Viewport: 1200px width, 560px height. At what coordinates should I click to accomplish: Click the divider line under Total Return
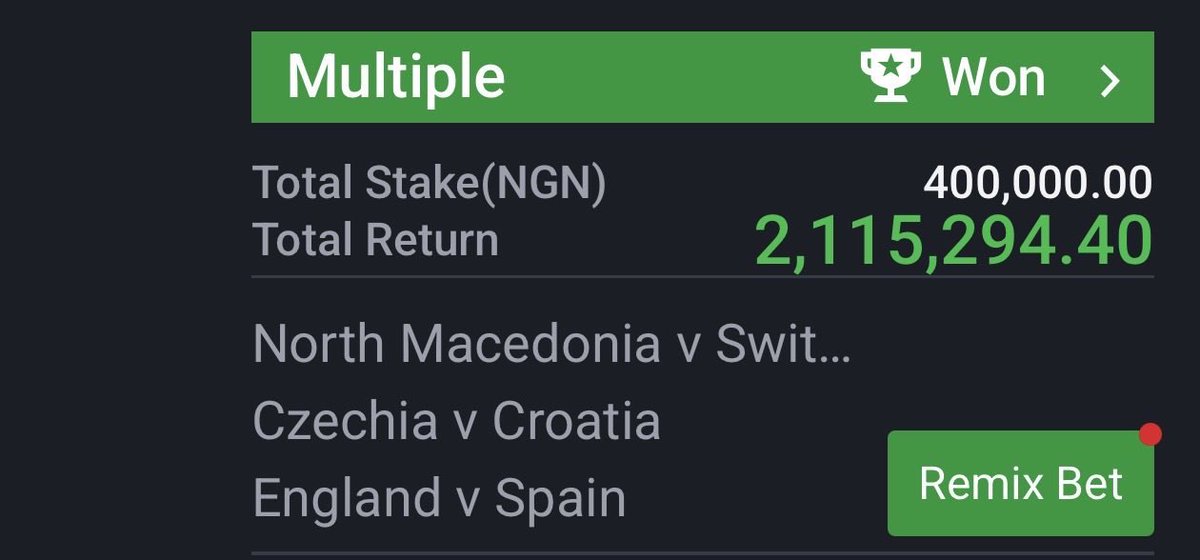(x=703, y=277)
